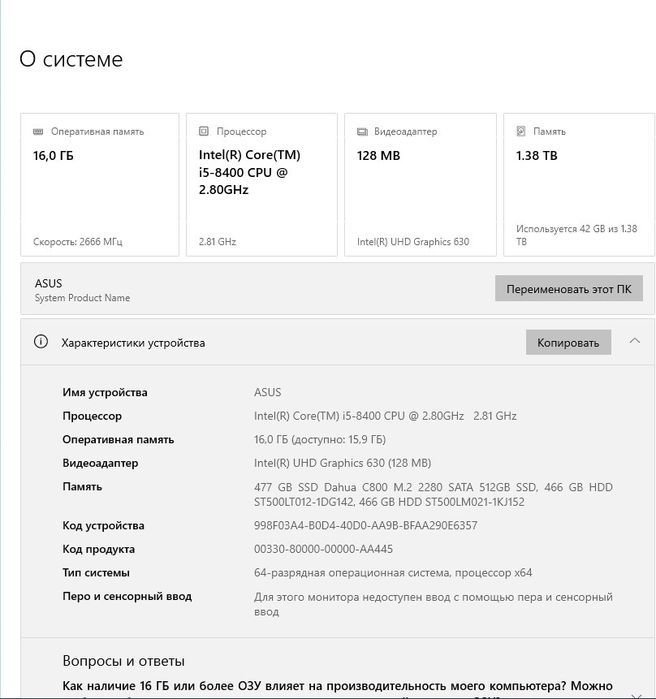Click the processor chip icon

point(204,131)
